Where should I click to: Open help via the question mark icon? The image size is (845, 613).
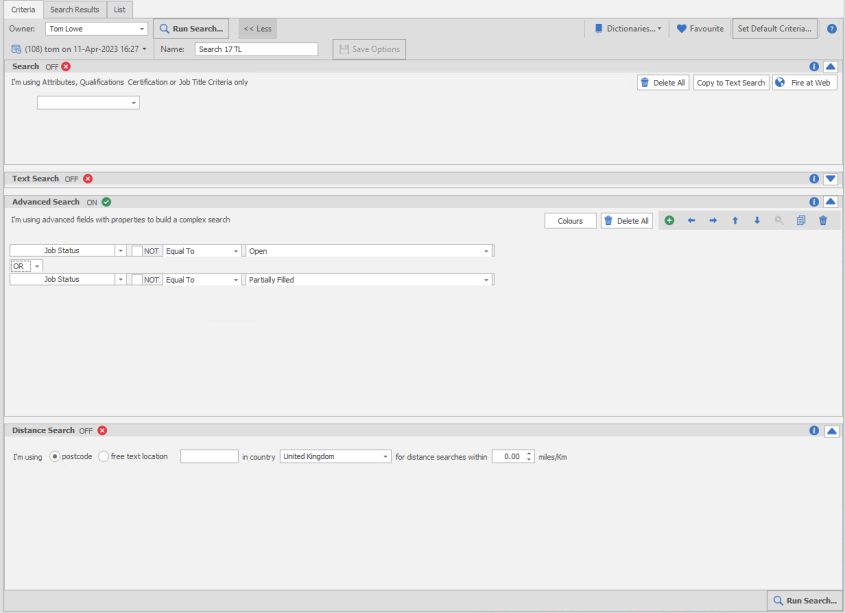[832, 29]
